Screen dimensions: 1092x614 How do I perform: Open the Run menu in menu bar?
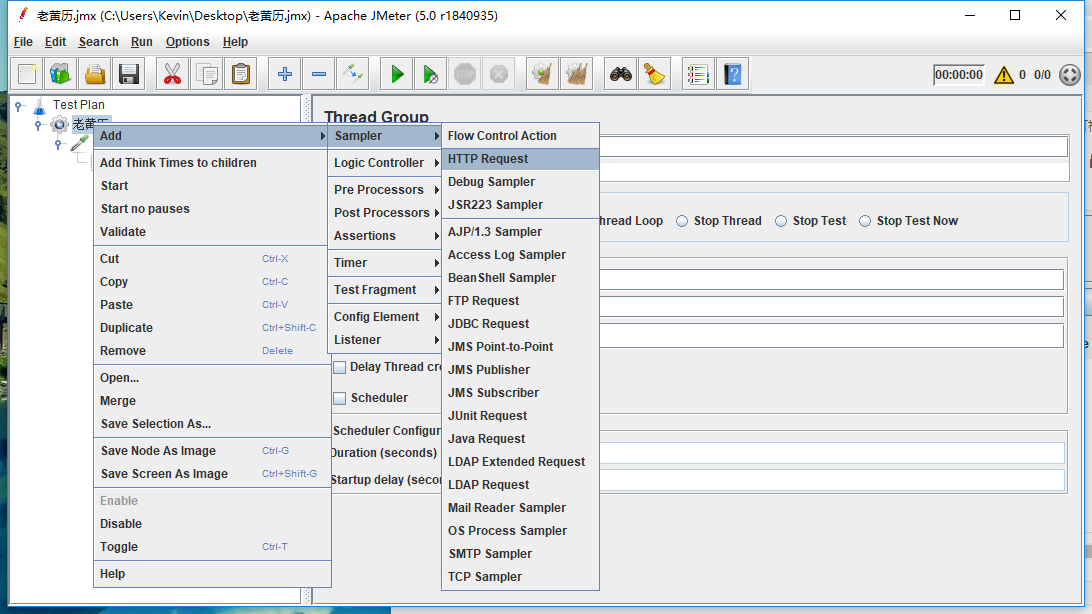[141, 42]
